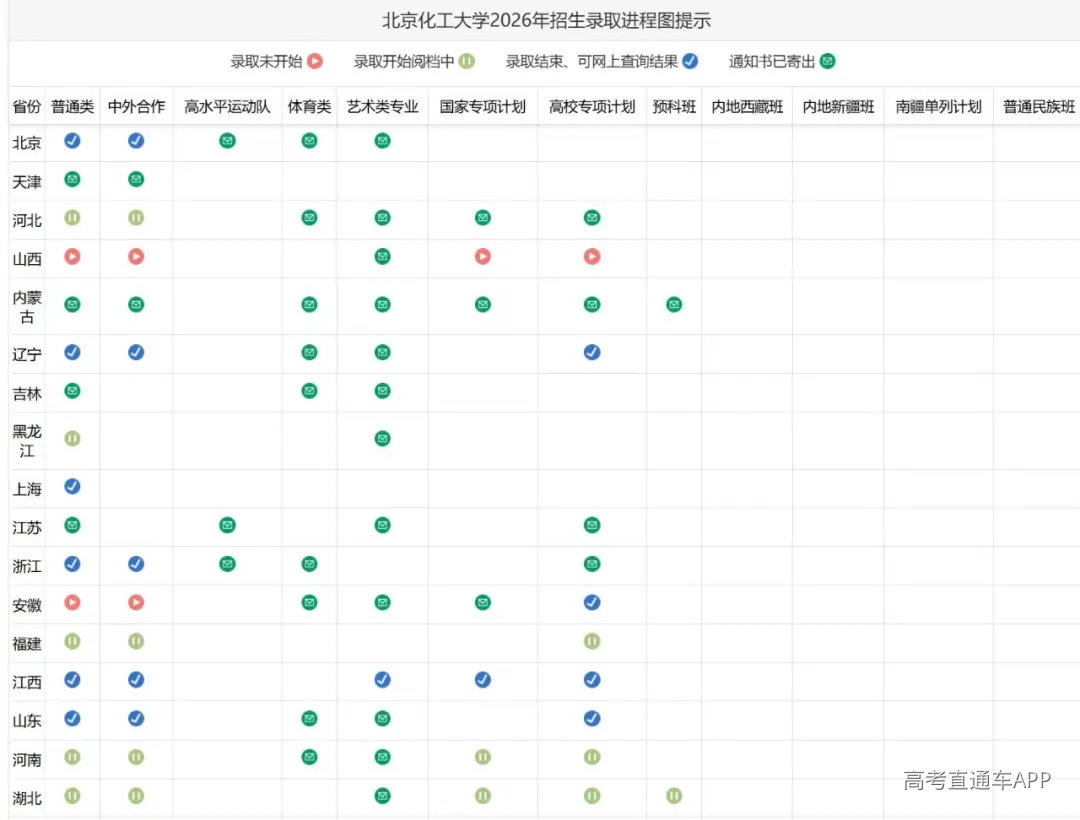
Task: Click the 内蒙古 province row label
Action: (27, 307)
